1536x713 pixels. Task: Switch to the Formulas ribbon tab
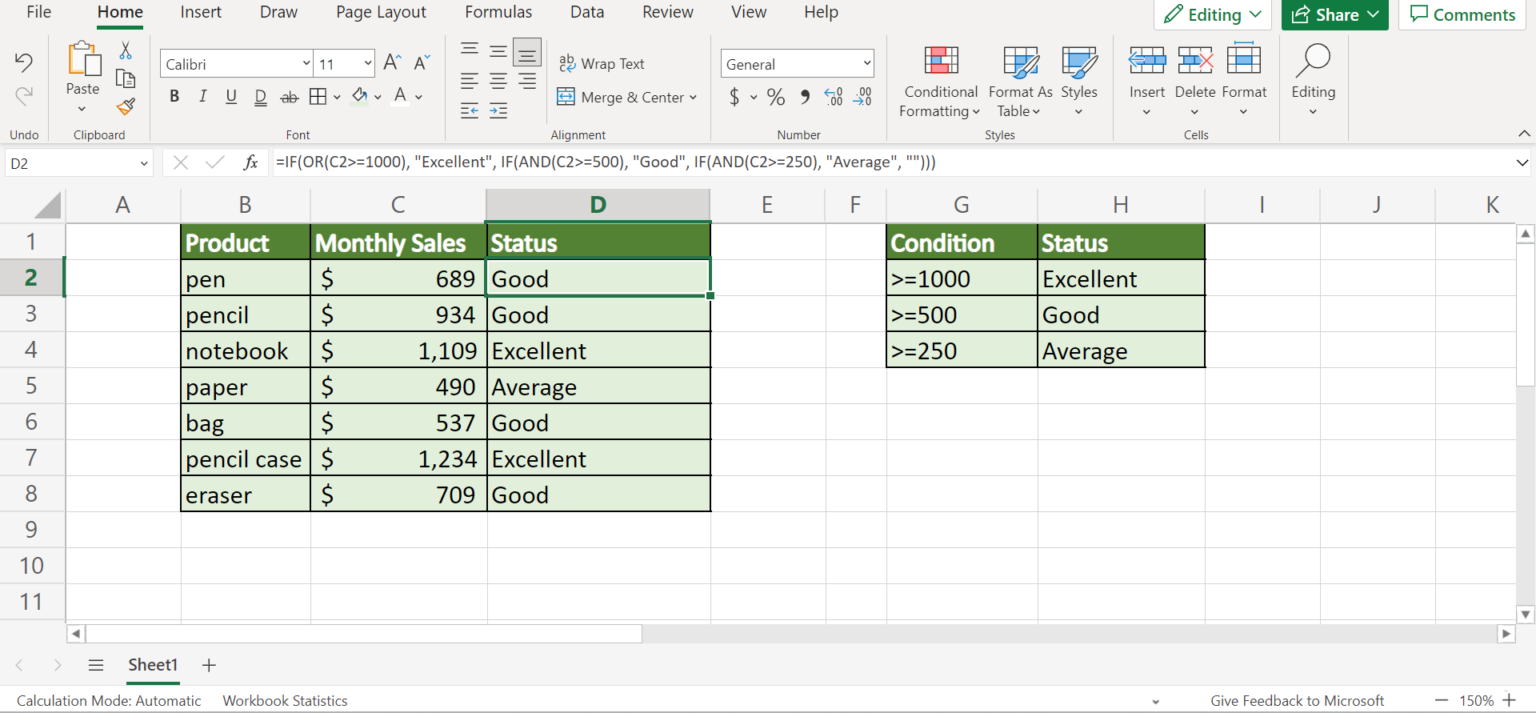tap(498, 13)
